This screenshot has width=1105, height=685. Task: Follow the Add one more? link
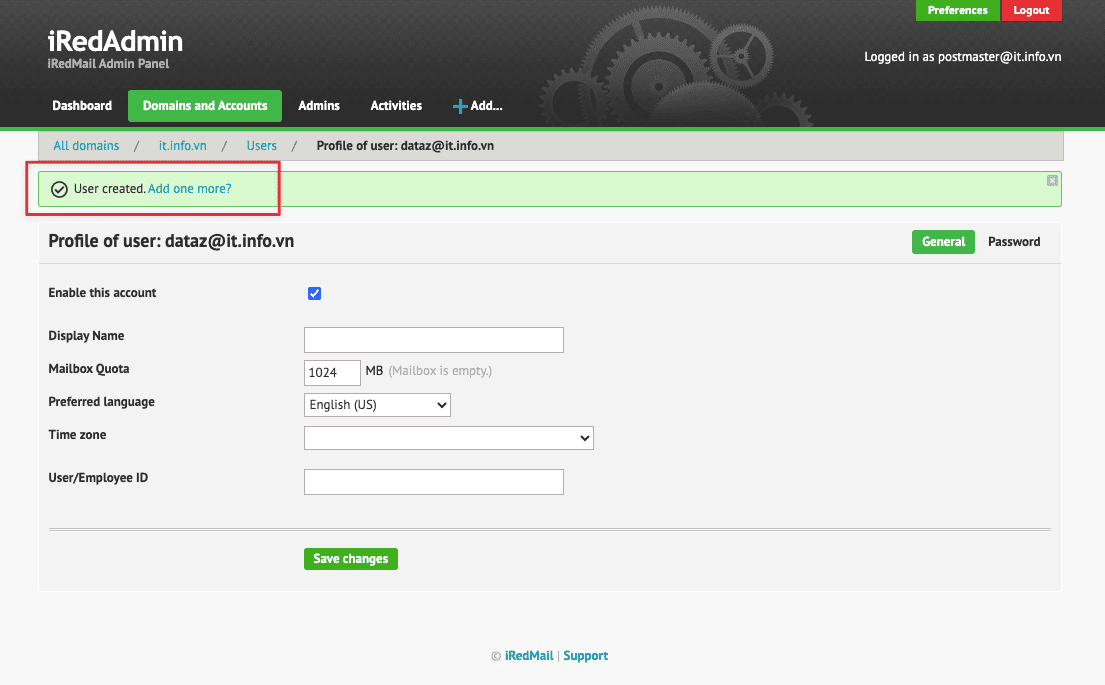pos(189,189)
